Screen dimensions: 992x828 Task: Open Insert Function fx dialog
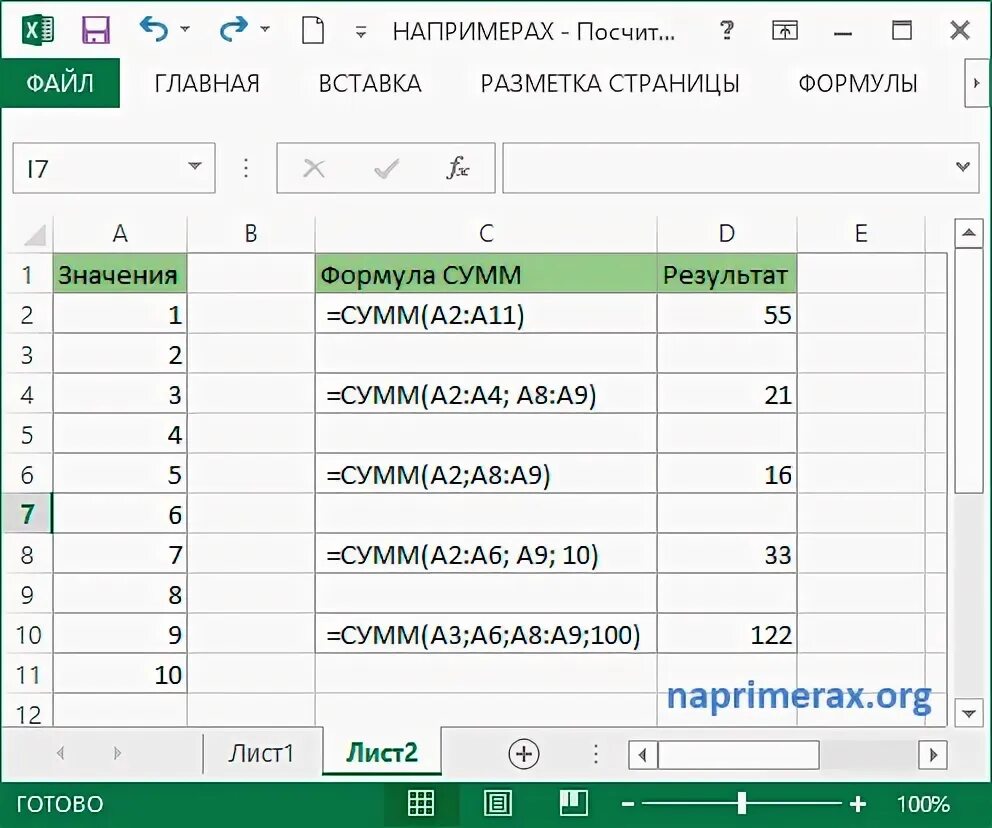(x=458, y=168)
